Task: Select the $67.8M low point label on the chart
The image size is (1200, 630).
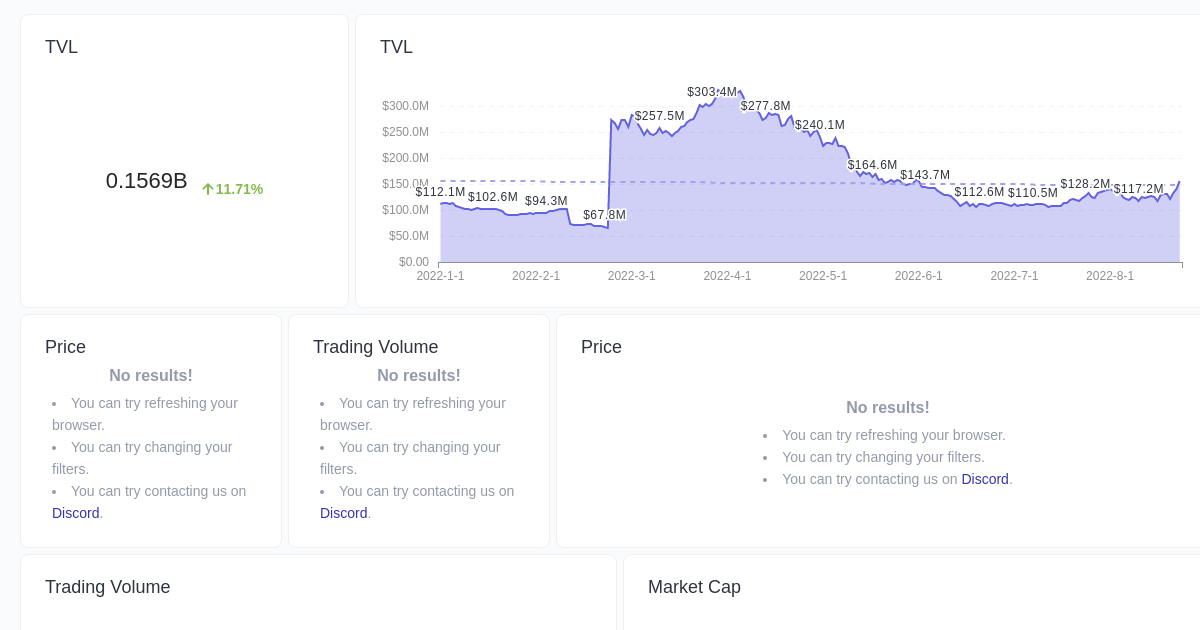Action: click(604, 215)
